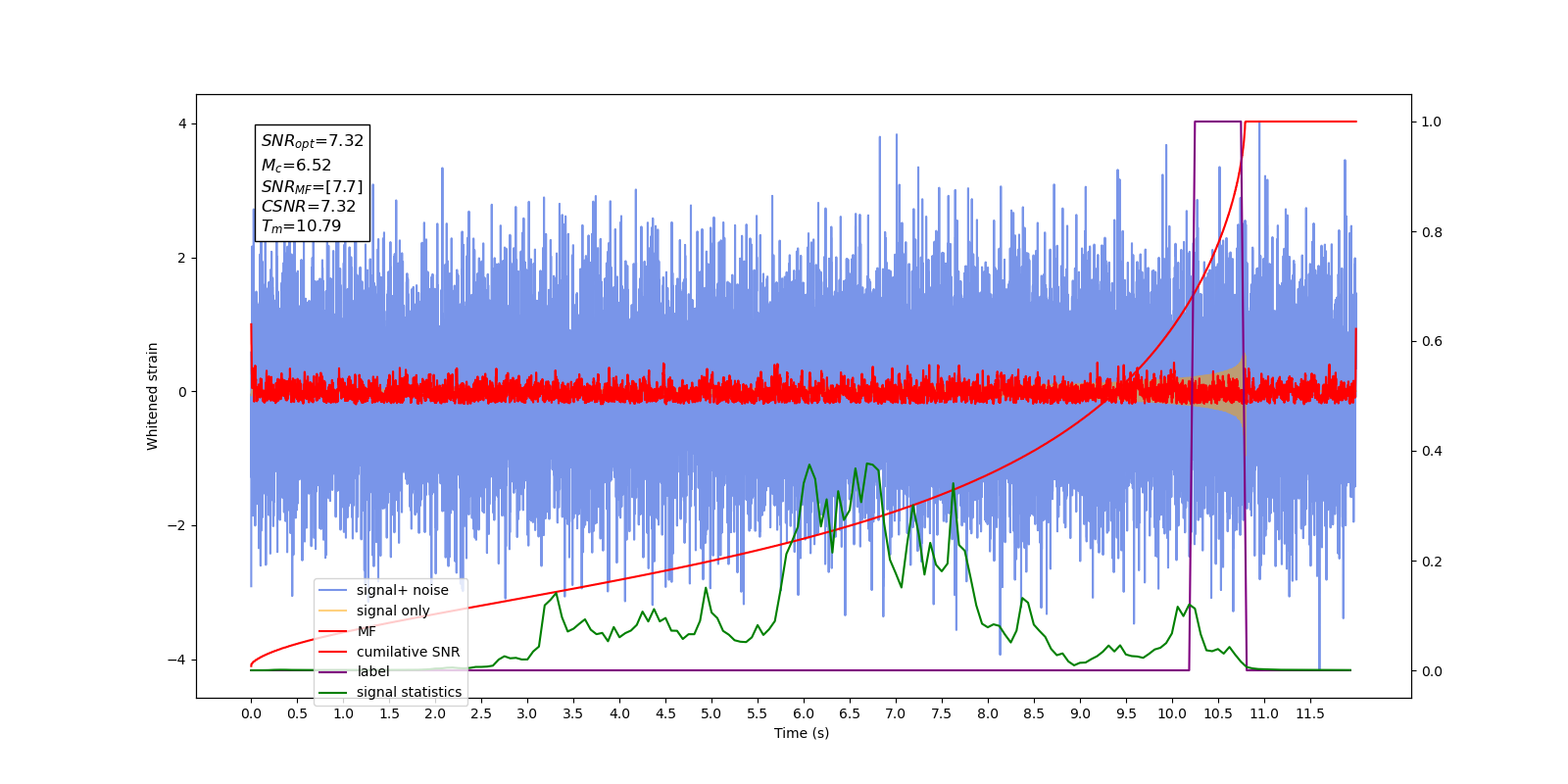
Task: Select the 8.5 time axis tick label
Action: click(x=1034, y=713)
